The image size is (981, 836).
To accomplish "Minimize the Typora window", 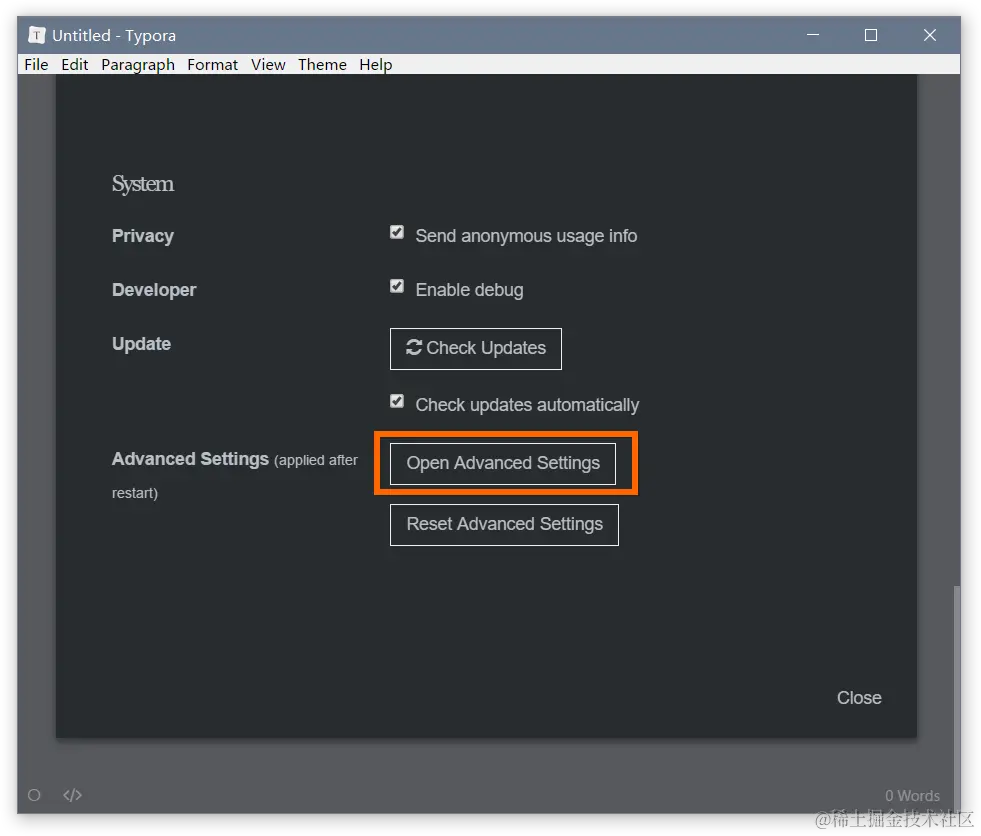I will [x=813, y=35].
